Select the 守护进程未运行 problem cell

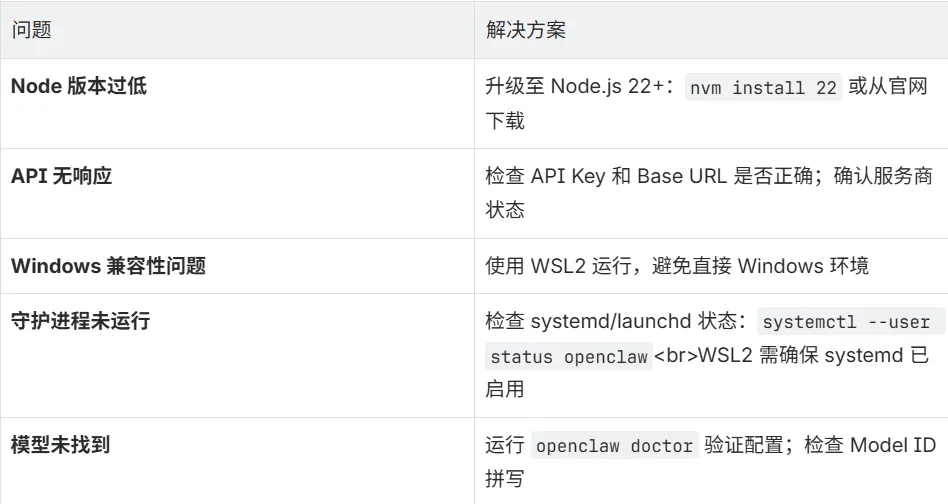pos(80,321)
